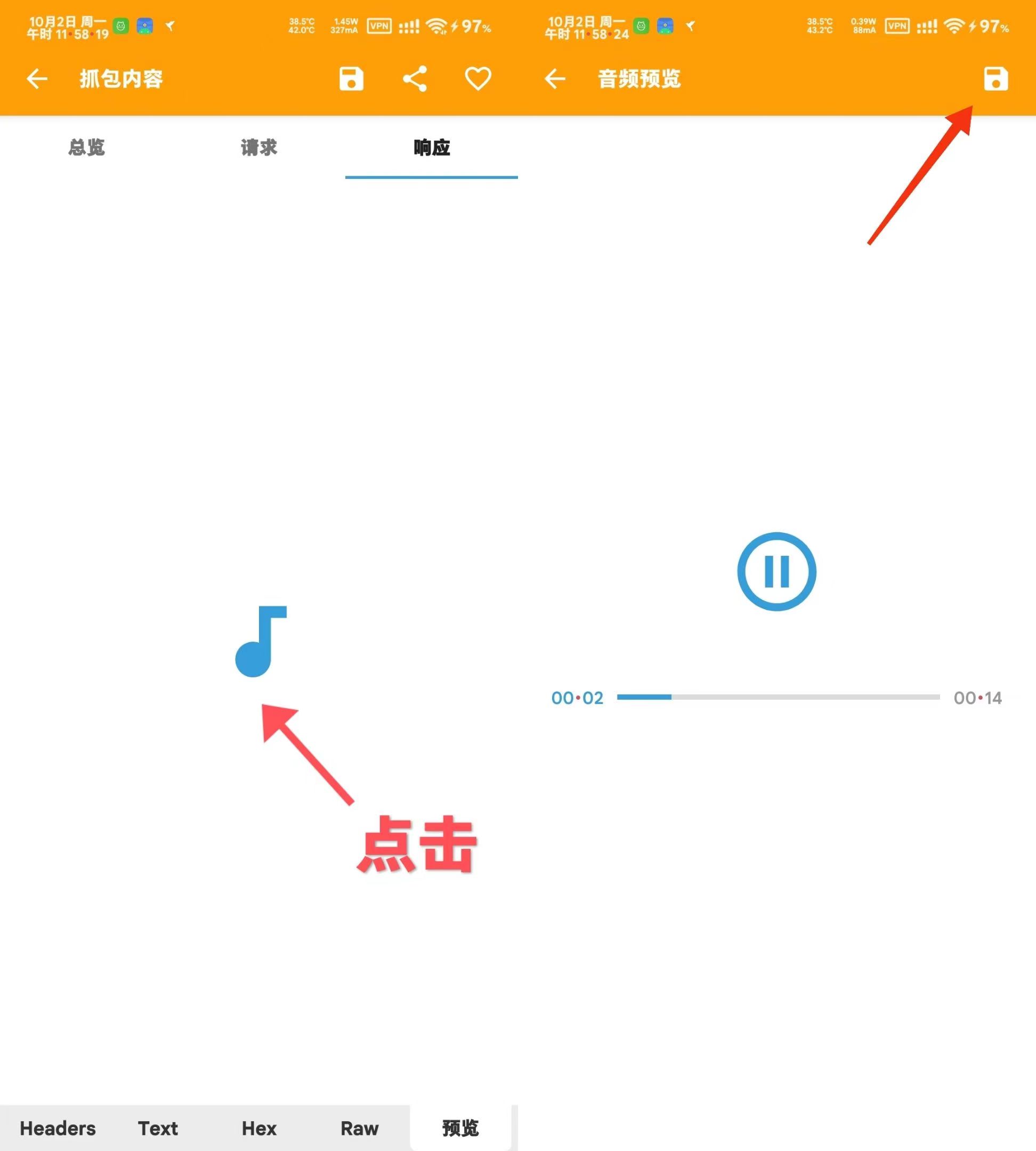This screenshot has height=1151, width=1036.
Task: Click the save icon in 音频预览
Action: 996,78
